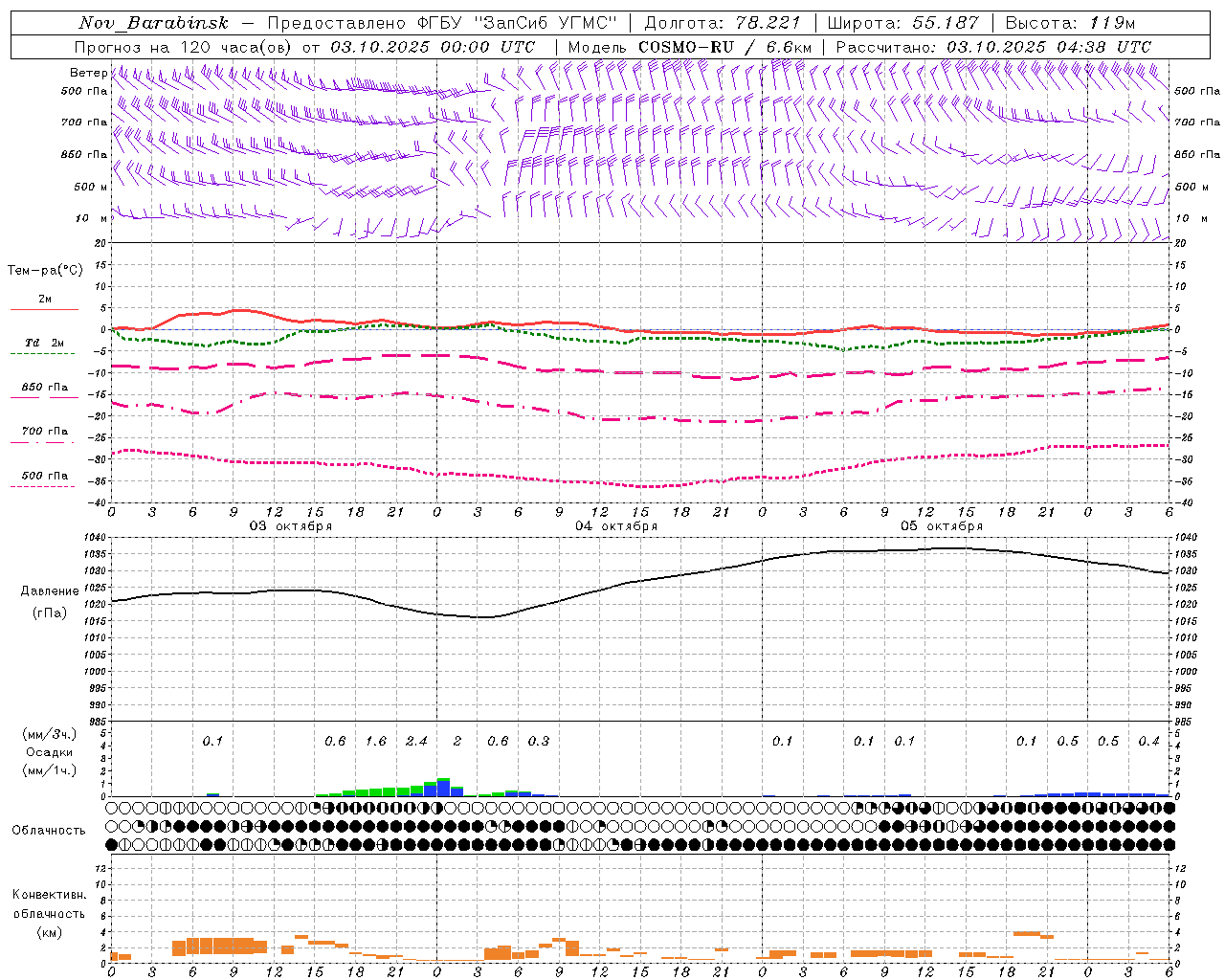Click the (гПа) unit label under Давление
1225x980 pixels.
point(50,613)
